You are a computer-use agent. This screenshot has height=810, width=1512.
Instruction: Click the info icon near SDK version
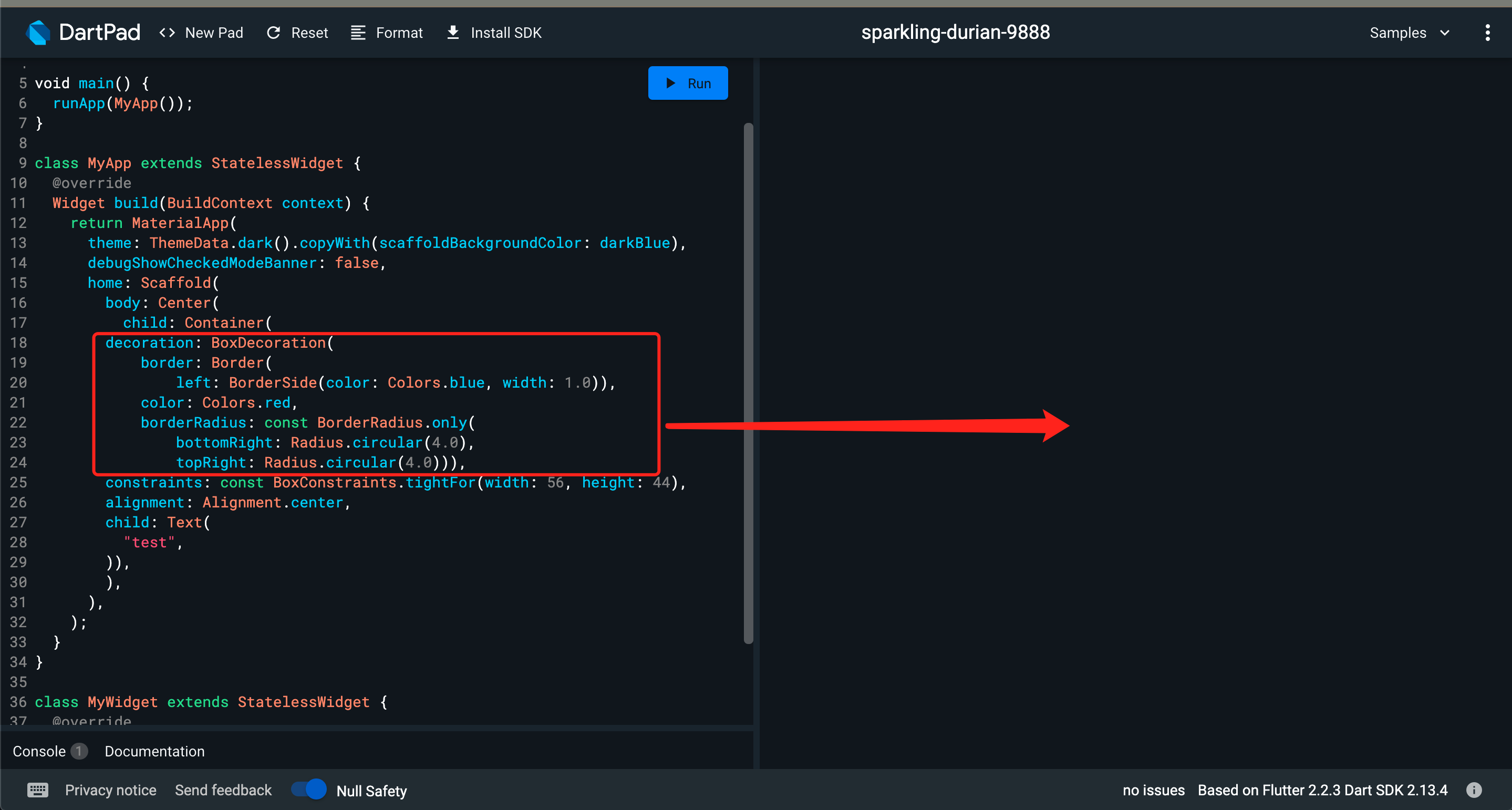coord(1474,790)
